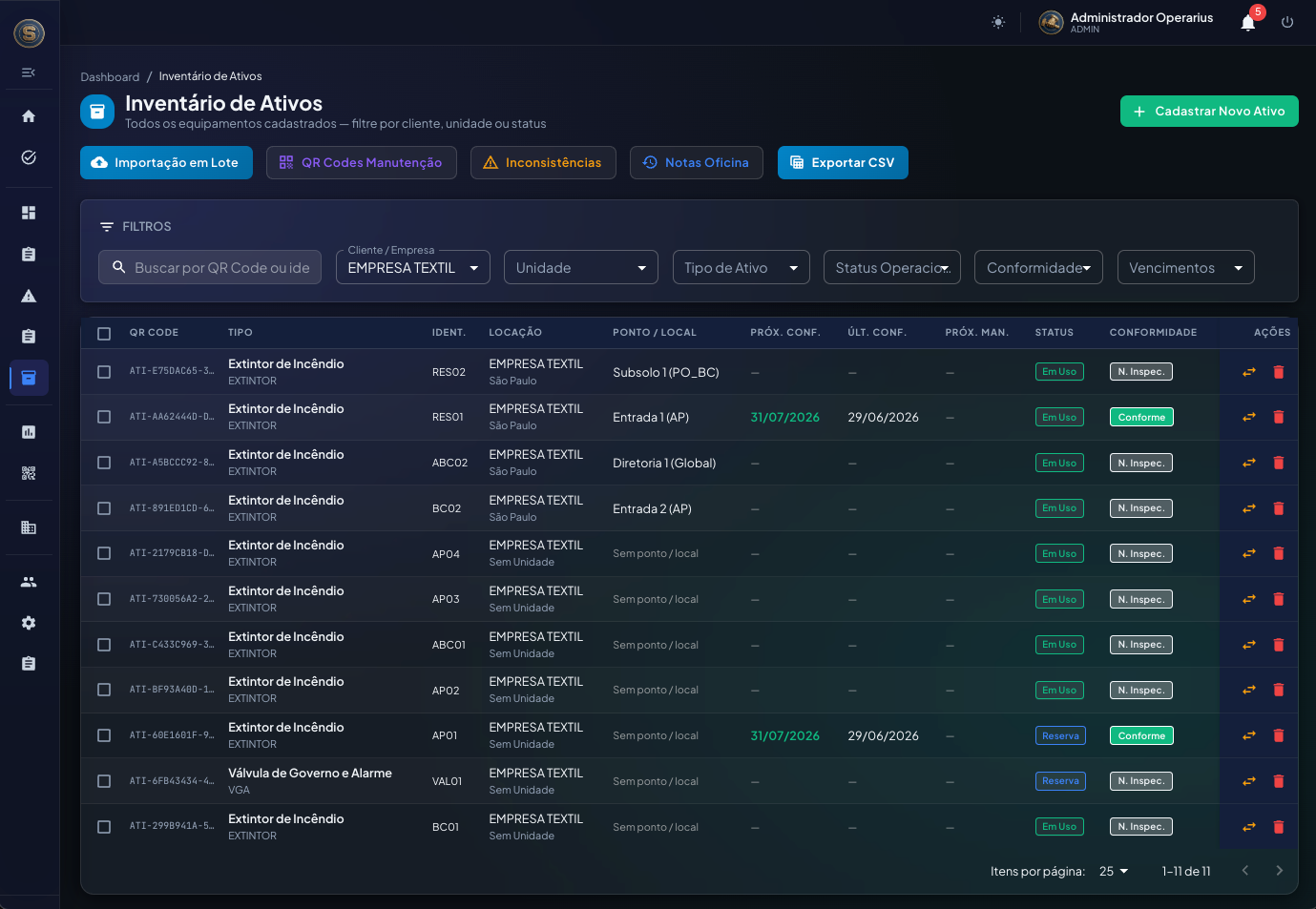Image resolution: width=1316 pixels, height=909 pixels.
Task: Open the checkmark circle sidebar icon
Action: [29, 157]
